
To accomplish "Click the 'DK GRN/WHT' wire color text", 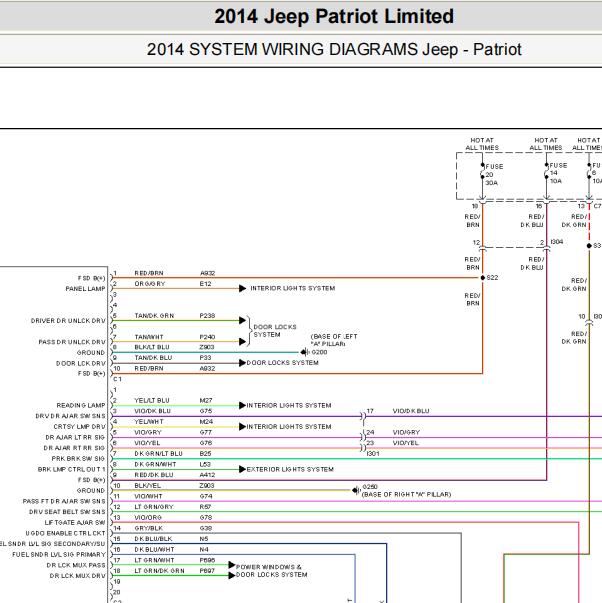I will point(155,465).
